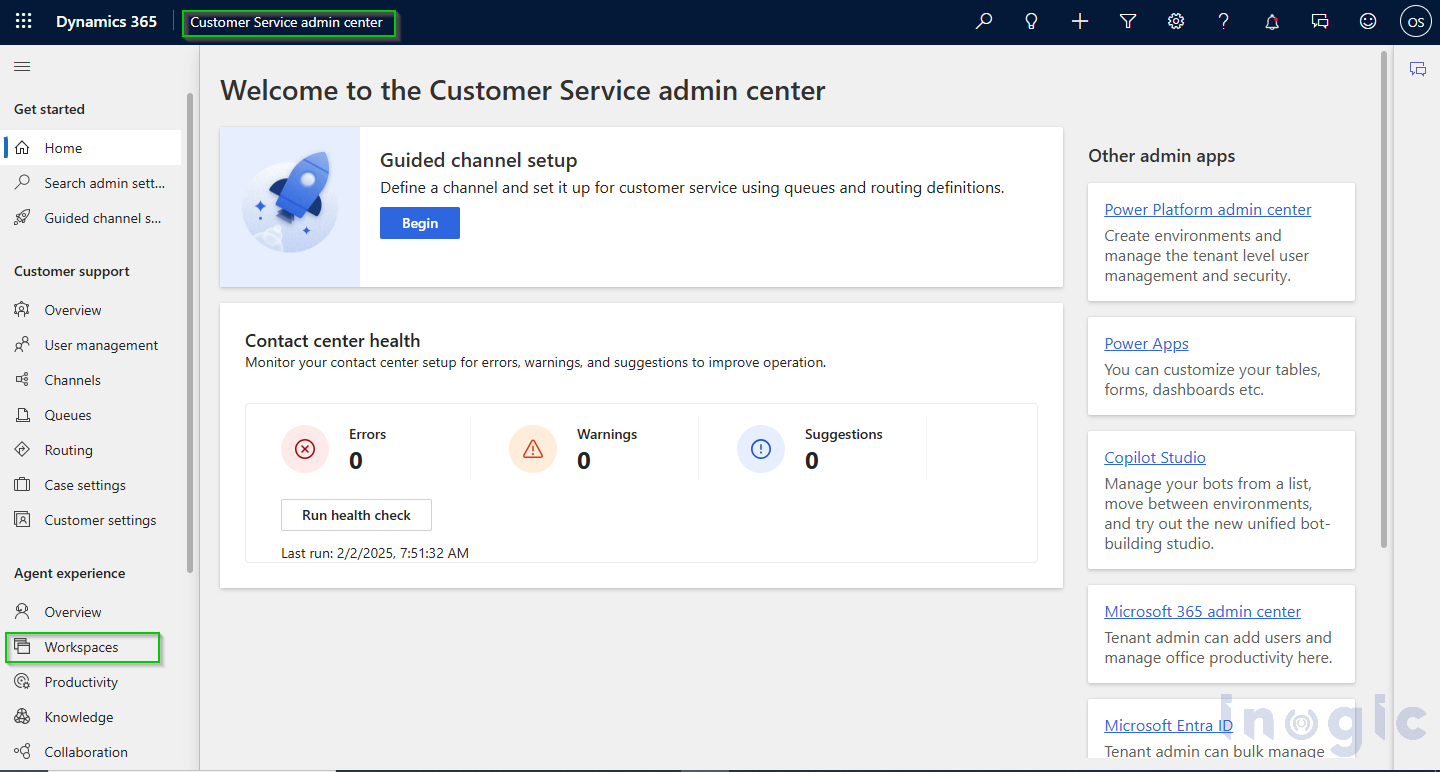Click the Case settings briefcase icon
The width and height of the screenshot is (1440, 772).
click(x=22, y=485)
